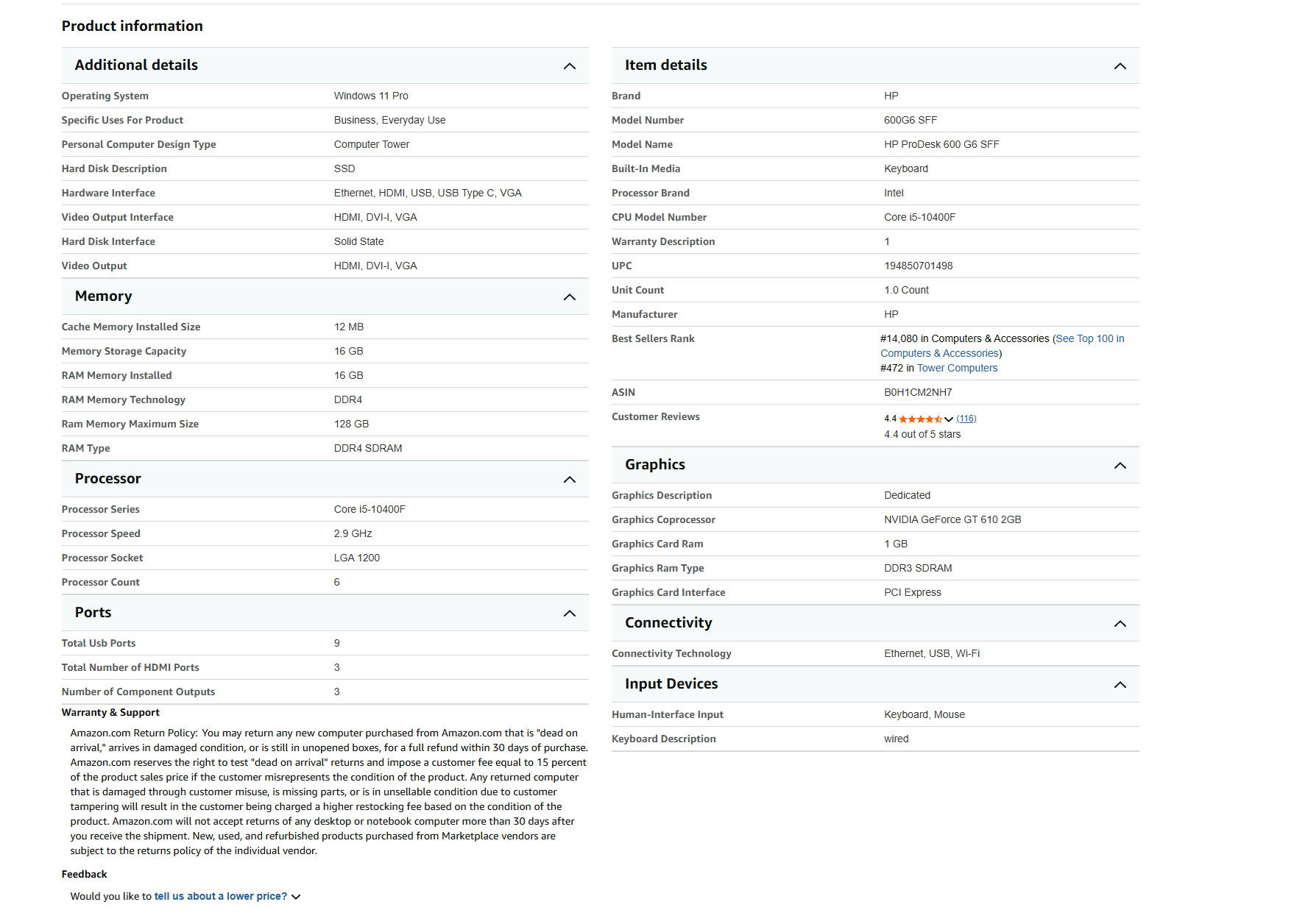The image size is (1294, 924).
Task: Click the Graphics section header
Action: pos(875,465)
